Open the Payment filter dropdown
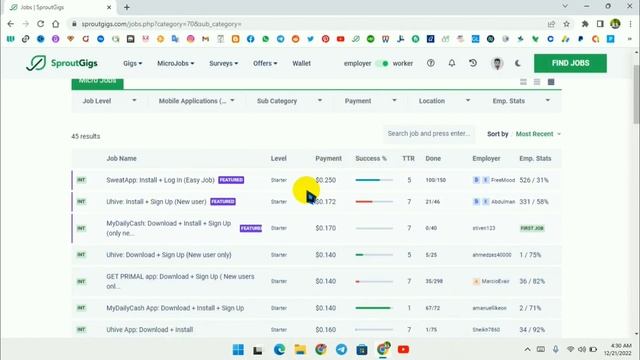 (370, 101)
